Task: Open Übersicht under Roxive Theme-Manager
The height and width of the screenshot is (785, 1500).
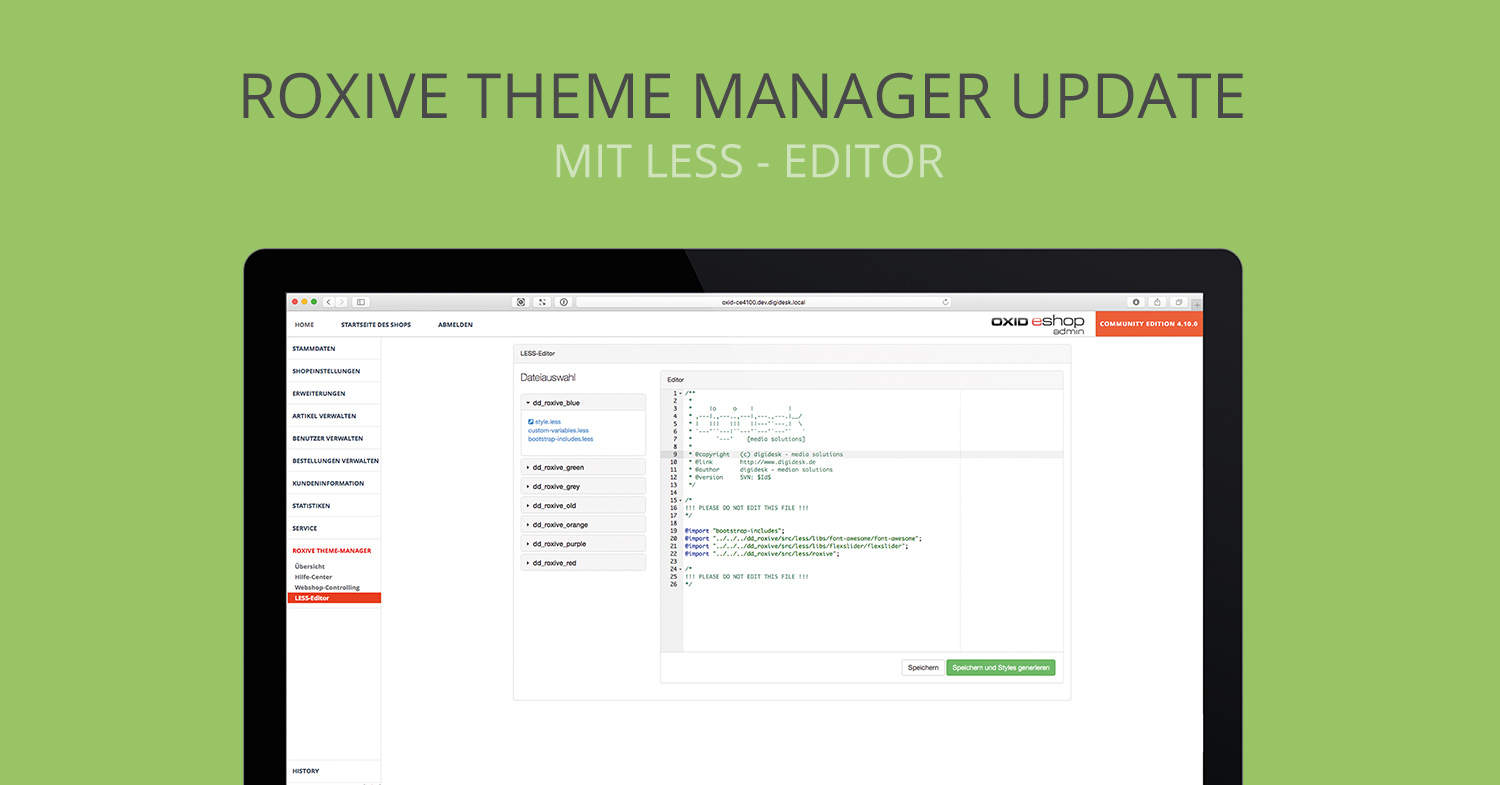Action: (310, 566)
